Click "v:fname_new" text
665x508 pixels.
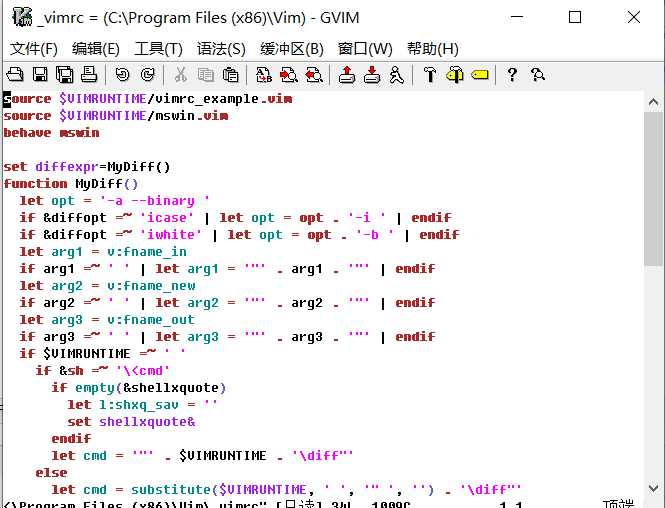pyautogui.click(x=151, y=285)
